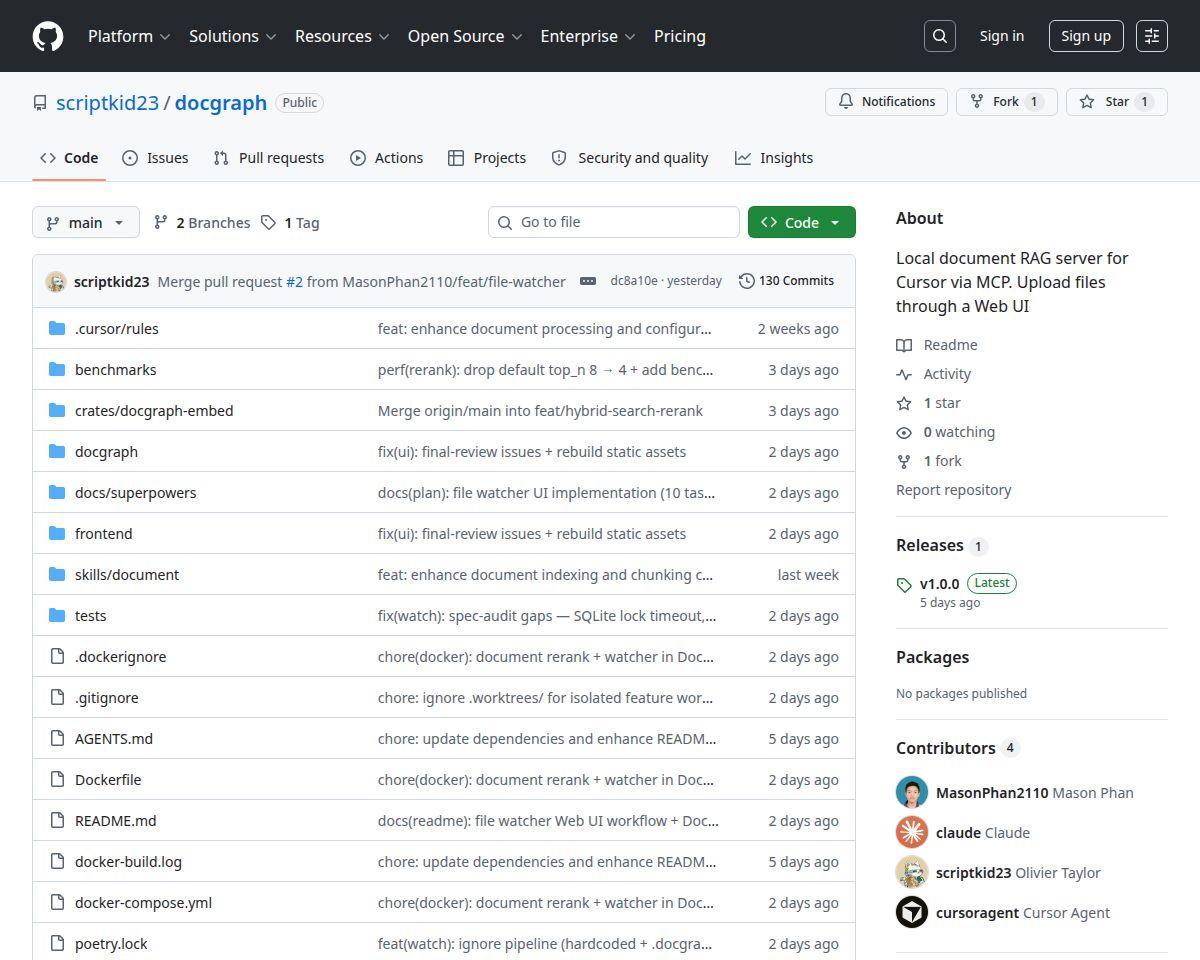
Task: Open the Insights tab
Action: point(774,158)
